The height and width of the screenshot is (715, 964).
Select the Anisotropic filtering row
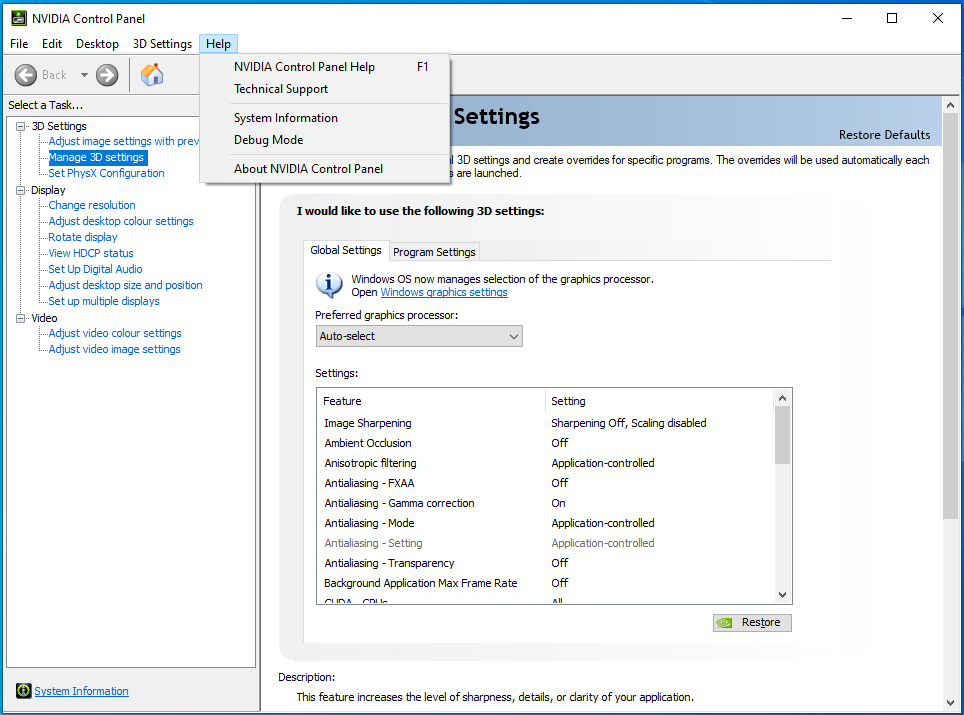pos(546,463)
